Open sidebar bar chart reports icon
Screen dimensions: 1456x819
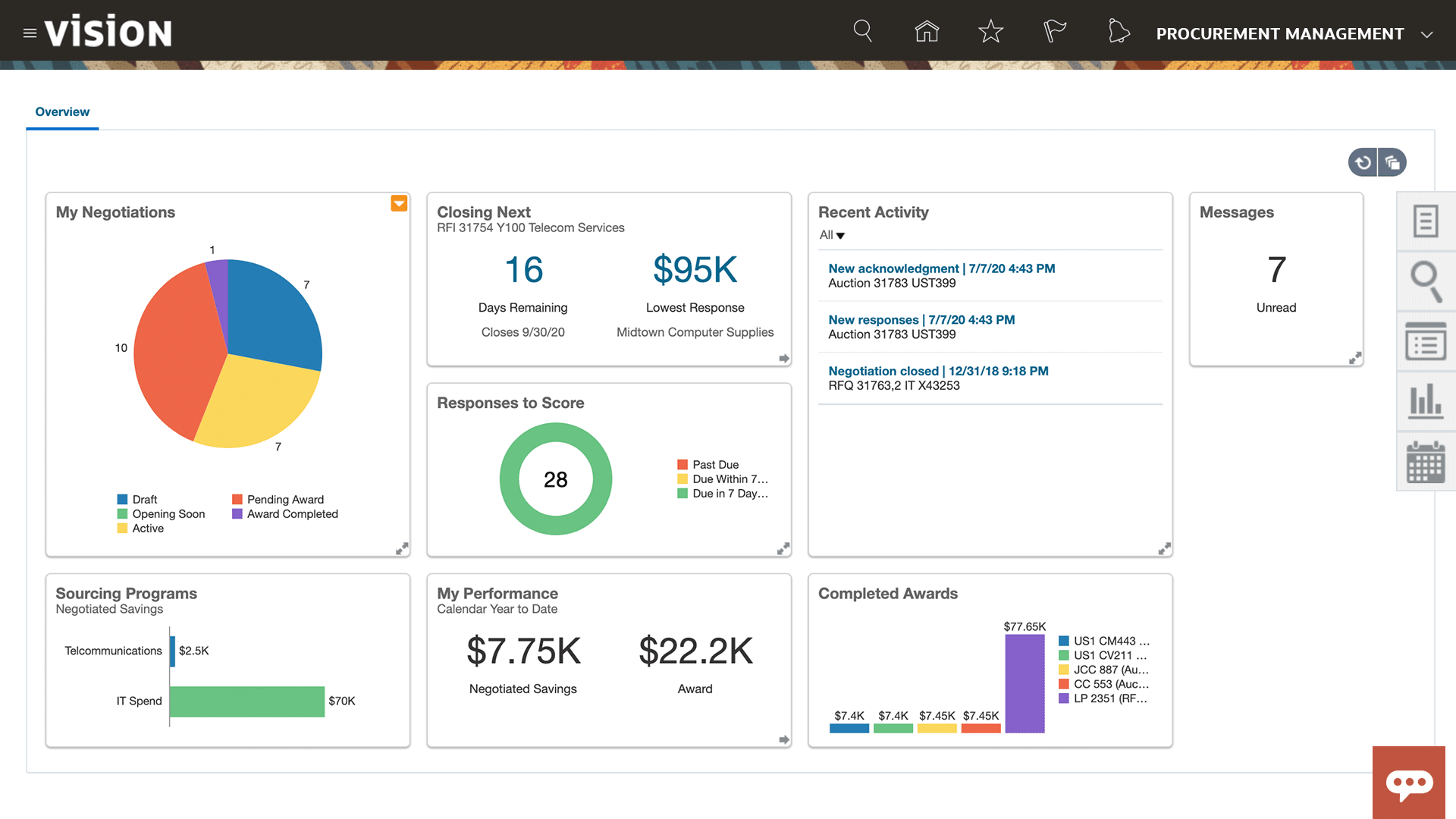point(1426,401)
